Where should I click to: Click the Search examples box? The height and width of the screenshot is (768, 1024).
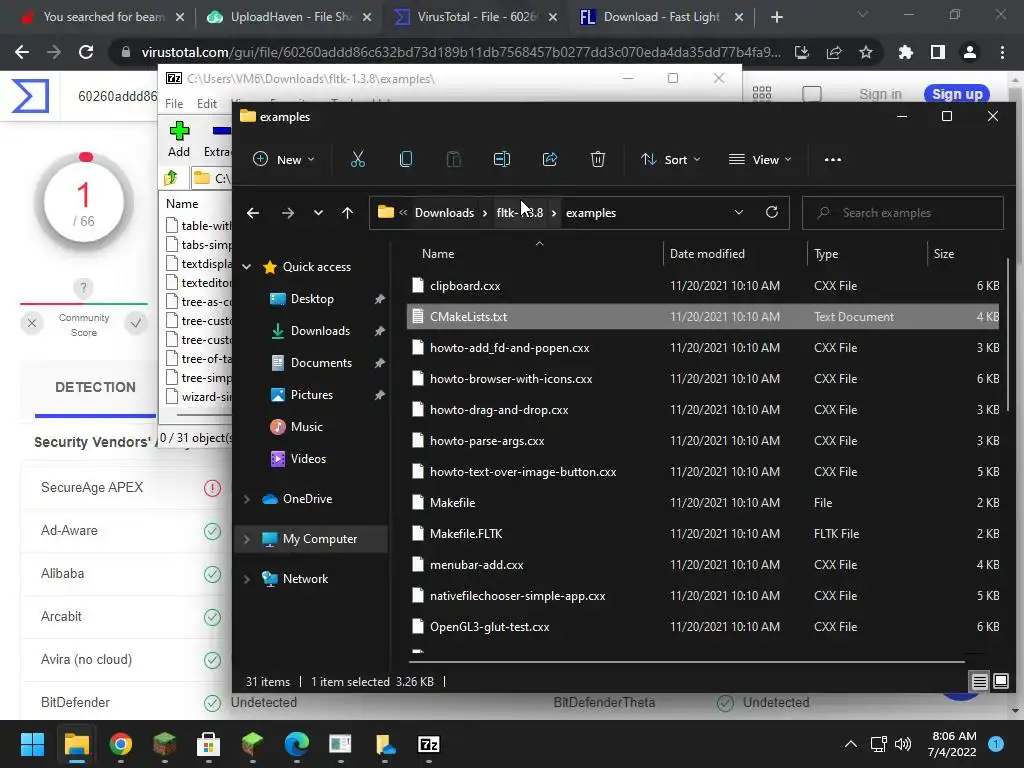tap(903, 213)
